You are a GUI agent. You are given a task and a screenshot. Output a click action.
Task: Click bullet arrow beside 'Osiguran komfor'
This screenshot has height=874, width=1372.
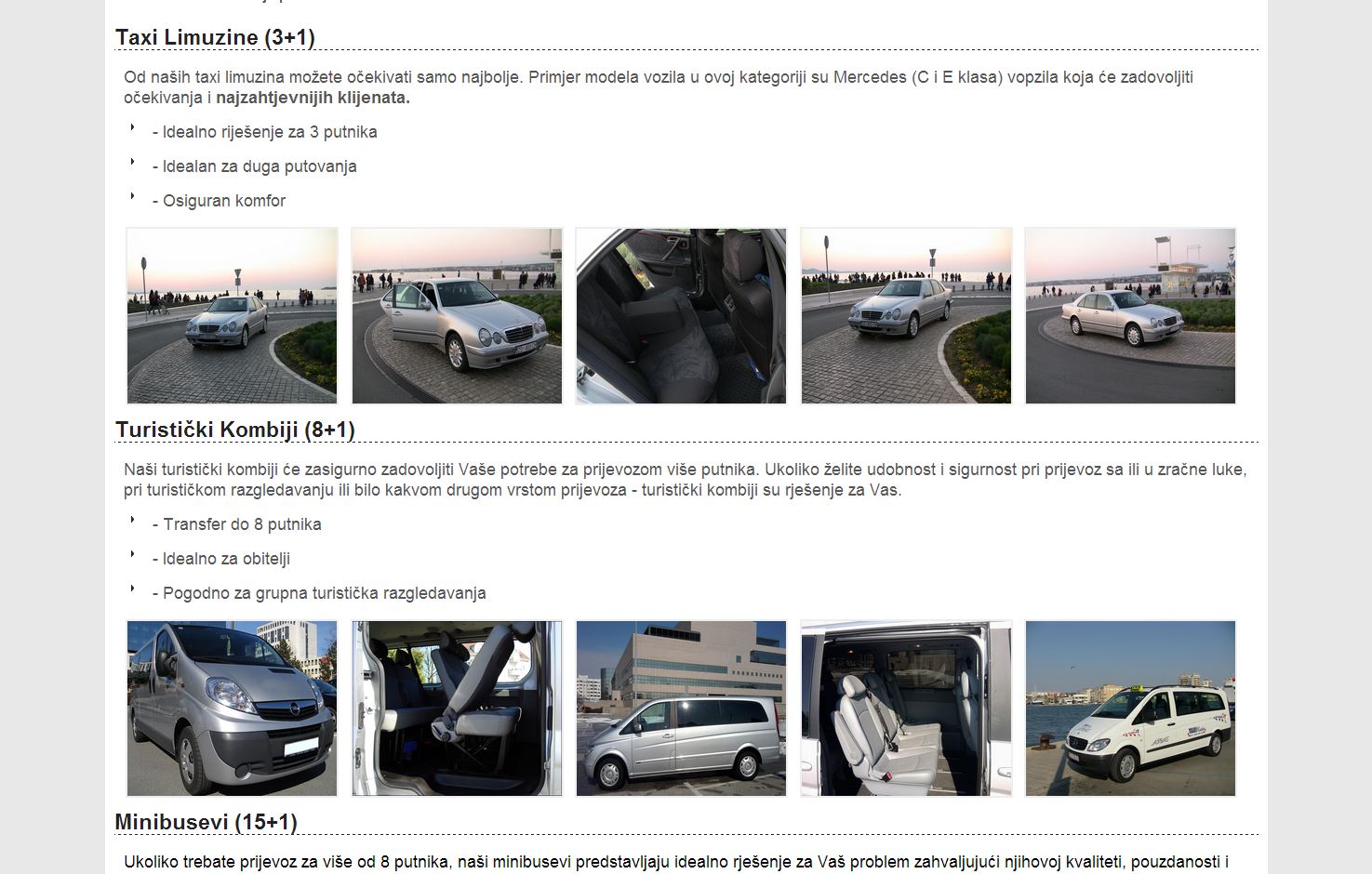[x=132, y=196]
